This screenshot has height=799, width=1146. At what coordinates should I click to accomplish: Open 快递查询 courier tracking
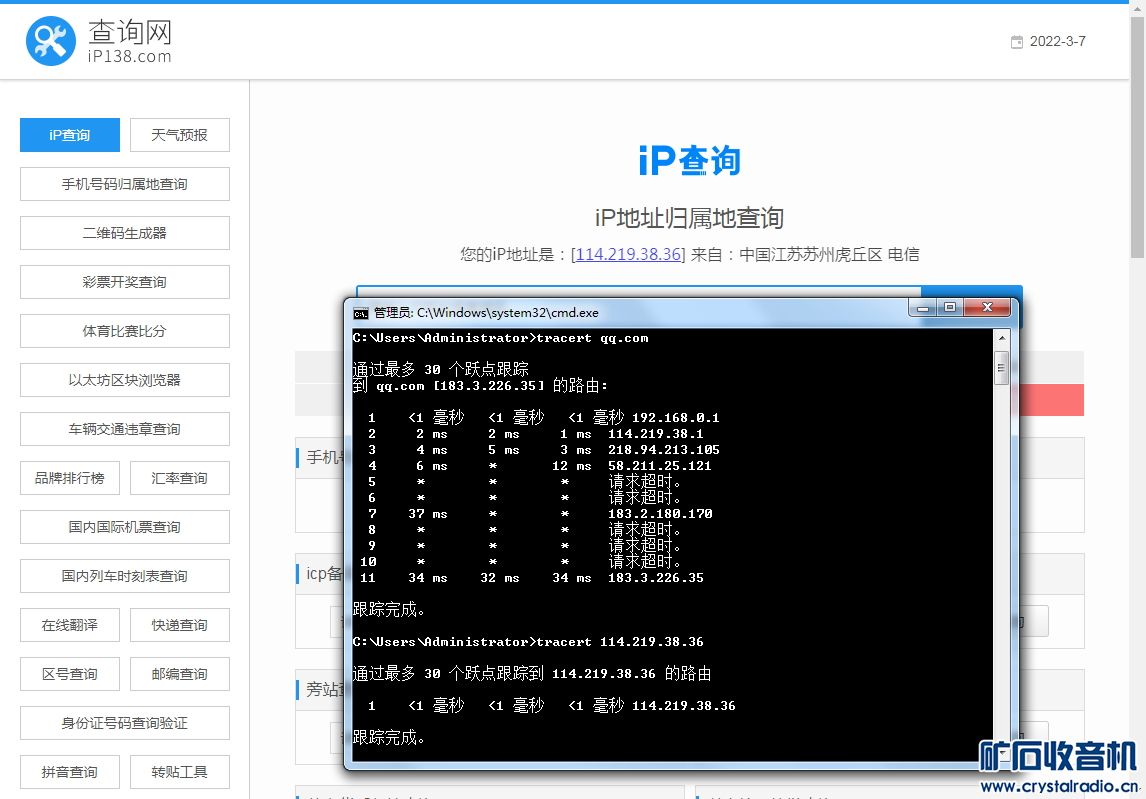(180, 625)
